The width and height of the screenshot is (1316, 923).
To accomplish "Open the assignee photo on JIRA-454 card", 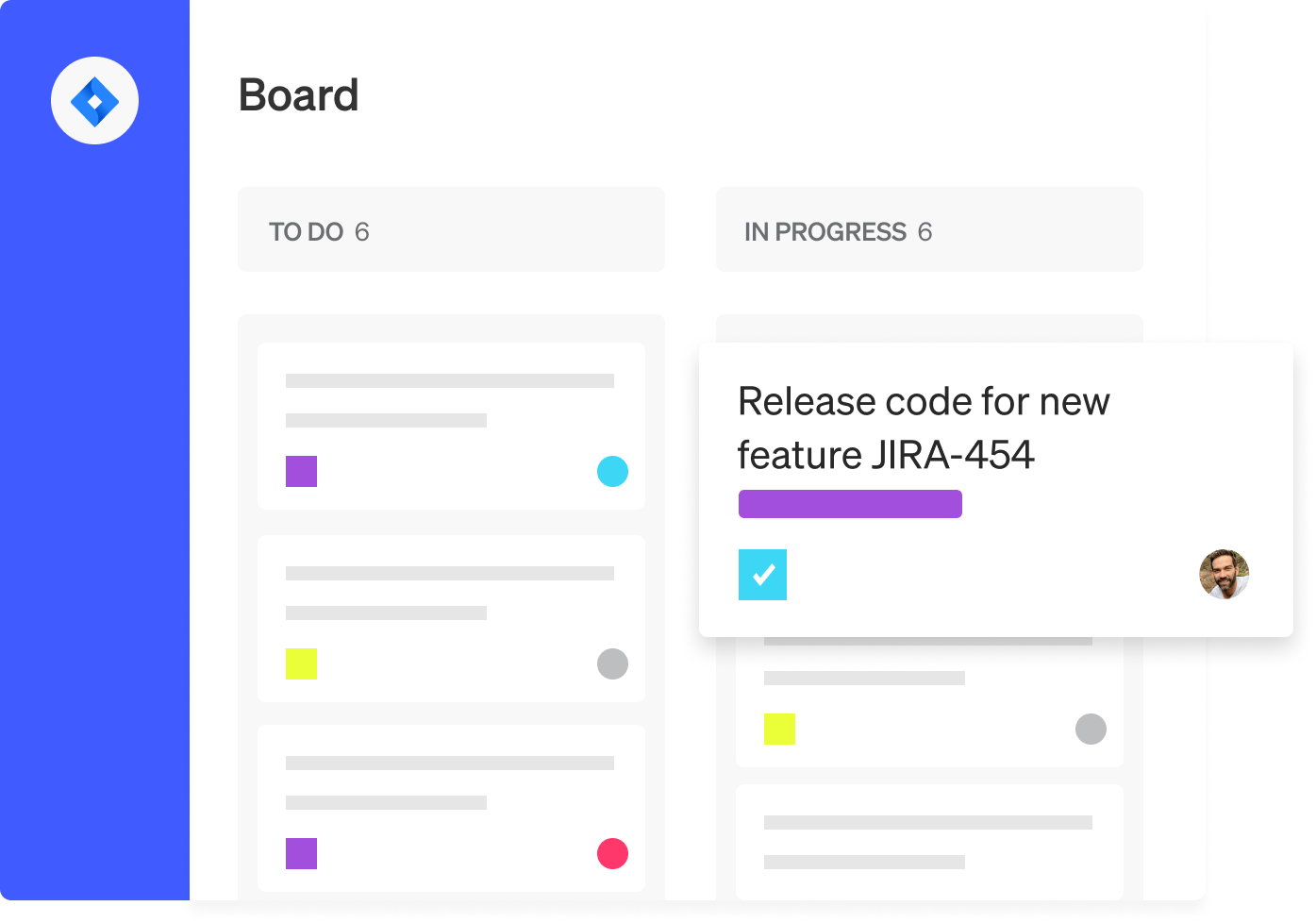I will [1224, 574].
